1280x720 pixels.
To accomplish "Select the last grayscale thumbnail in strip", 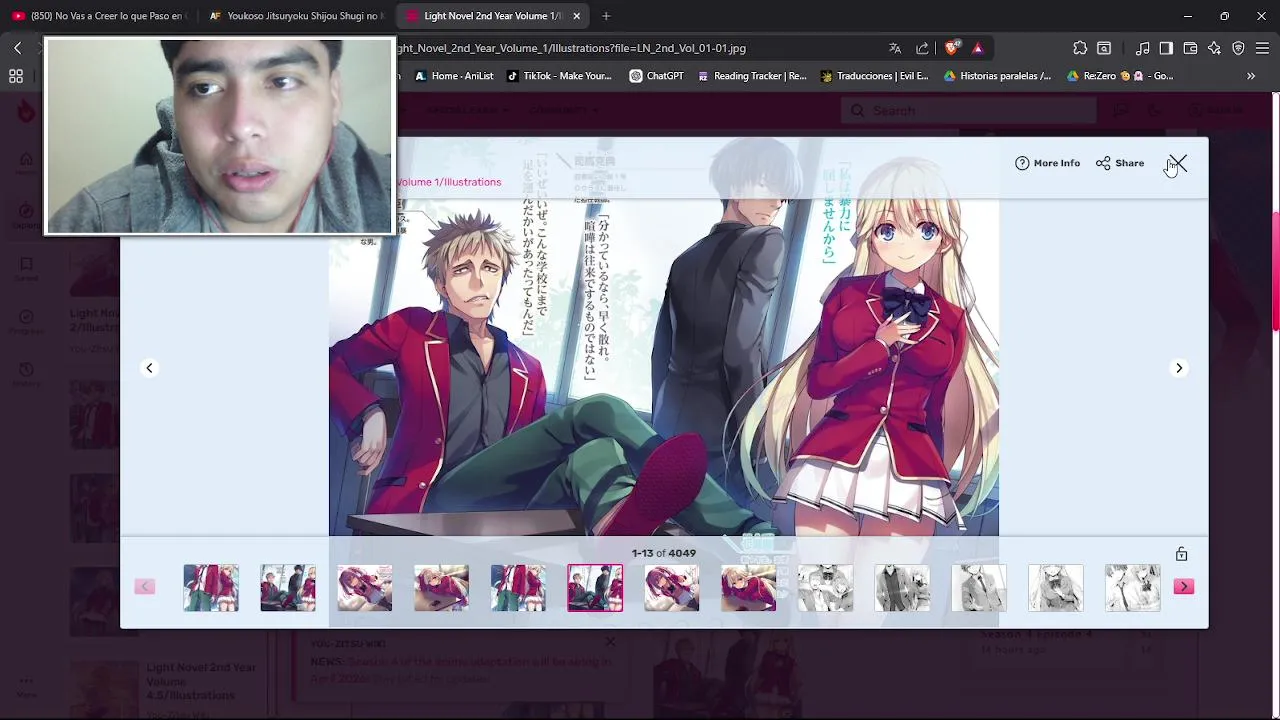I will 1133,588.
